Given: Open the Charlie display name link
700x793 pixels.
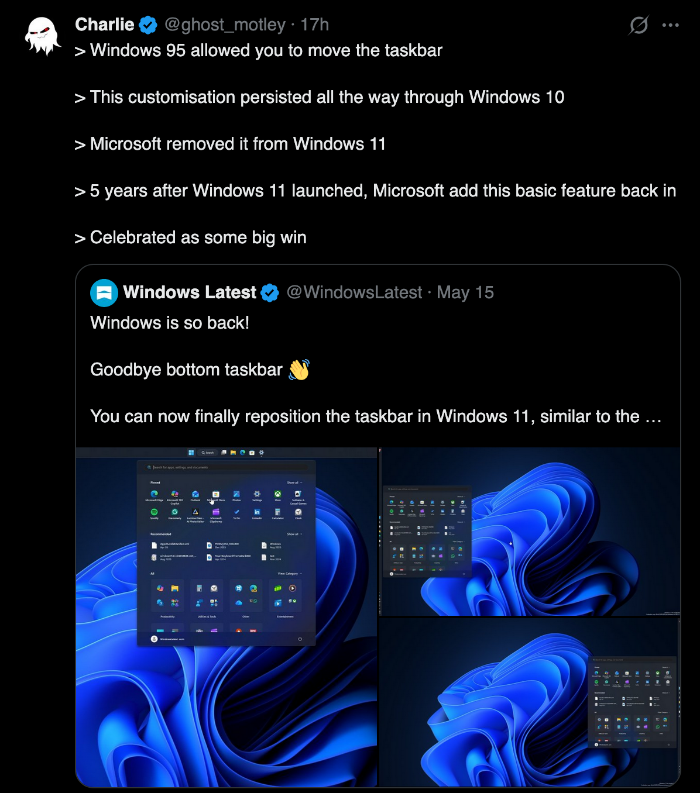Looking at the screenshot, I should (x=105, y=24).
